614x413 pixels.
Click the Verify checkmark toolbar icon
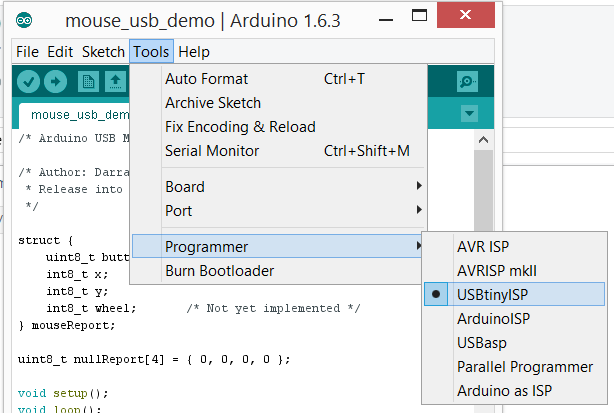pyautogui.click(x=28, y=82)
